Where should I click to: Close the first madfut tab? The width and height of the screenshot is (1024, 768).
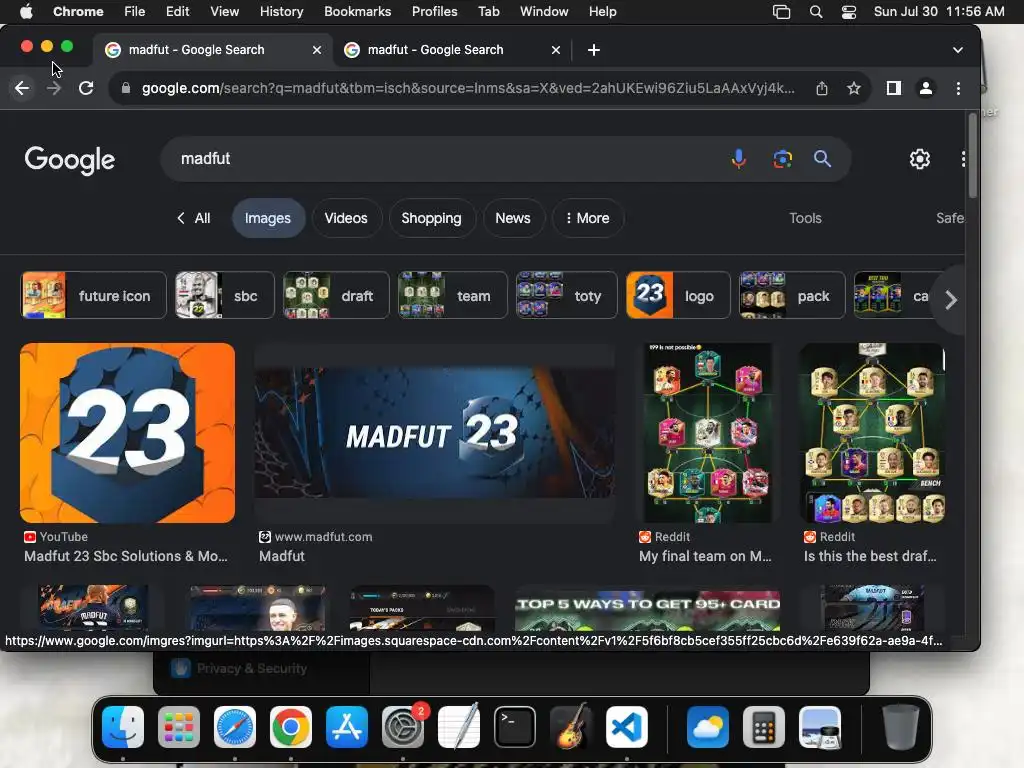317,50
